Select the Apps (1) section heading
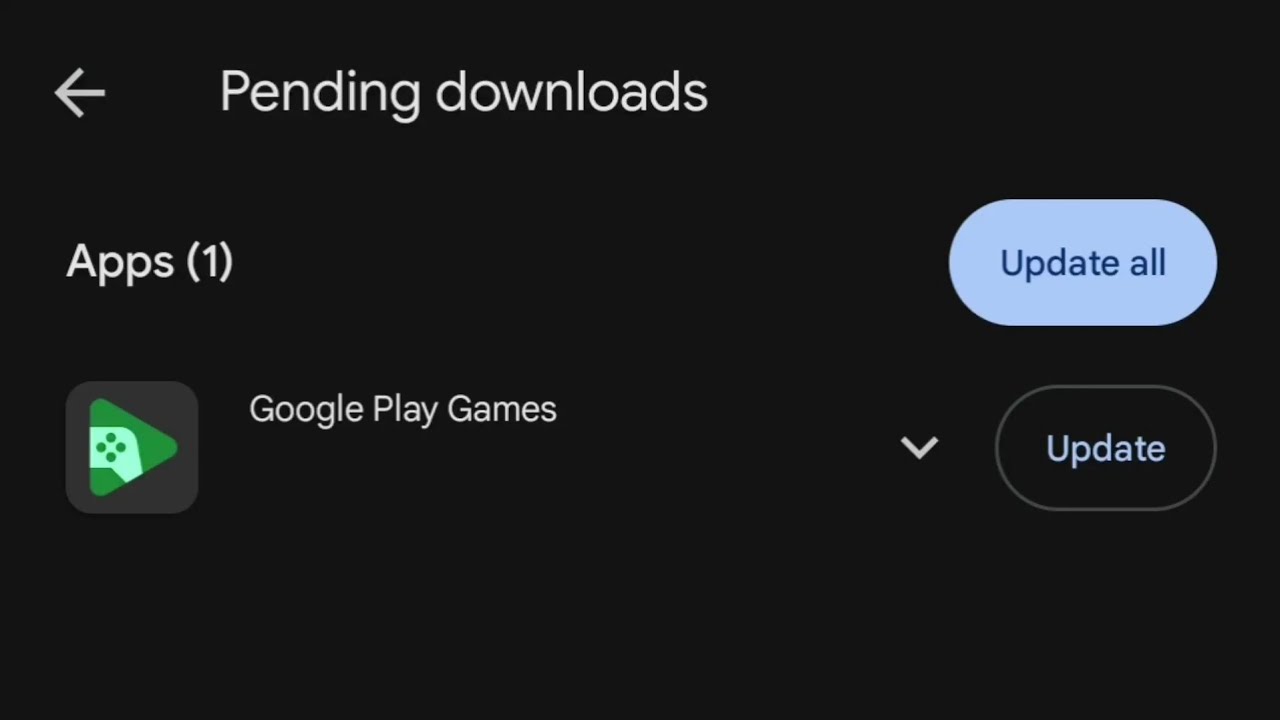Screen dimensions: 1280x720 pos(150,262)
